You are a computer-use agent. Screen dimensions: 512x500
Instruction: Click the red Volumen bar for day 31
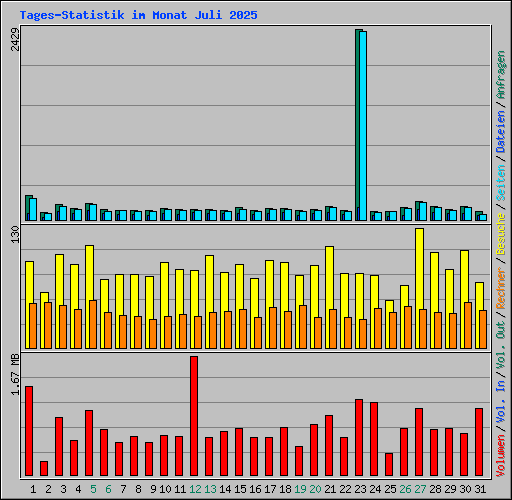click(x=479, y=442)
